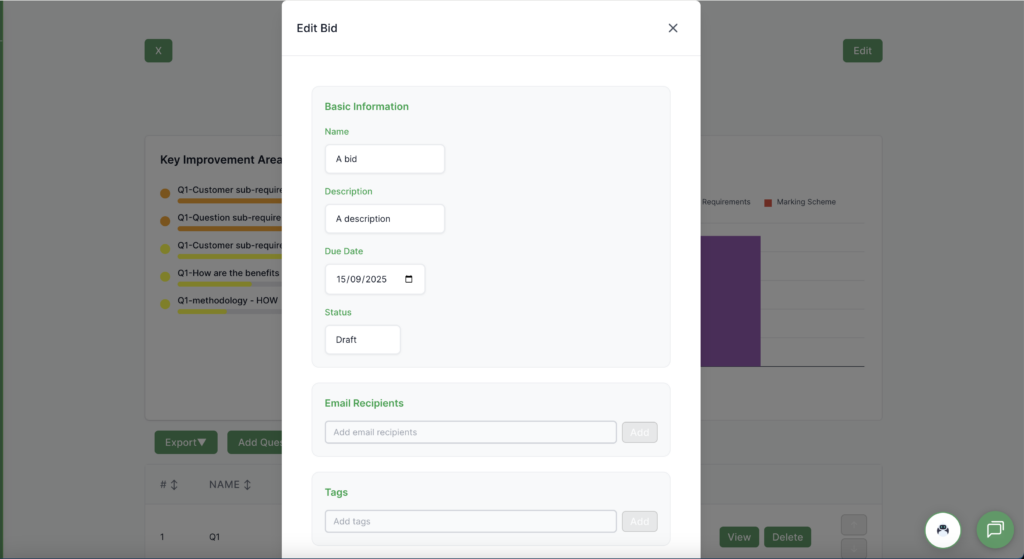The height and width of the screenshot is (559, 1024).
Task: Click the Name field containing 'A bid'
Action: (384, 159)
